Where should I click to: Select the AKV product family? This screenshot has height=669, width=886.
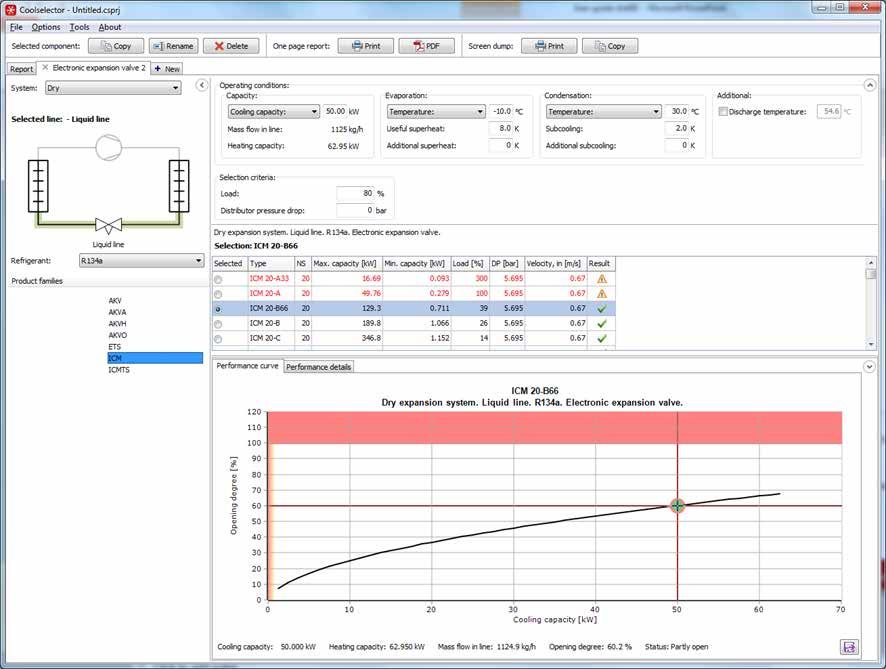pyautogui.click(x=115, y=301)
